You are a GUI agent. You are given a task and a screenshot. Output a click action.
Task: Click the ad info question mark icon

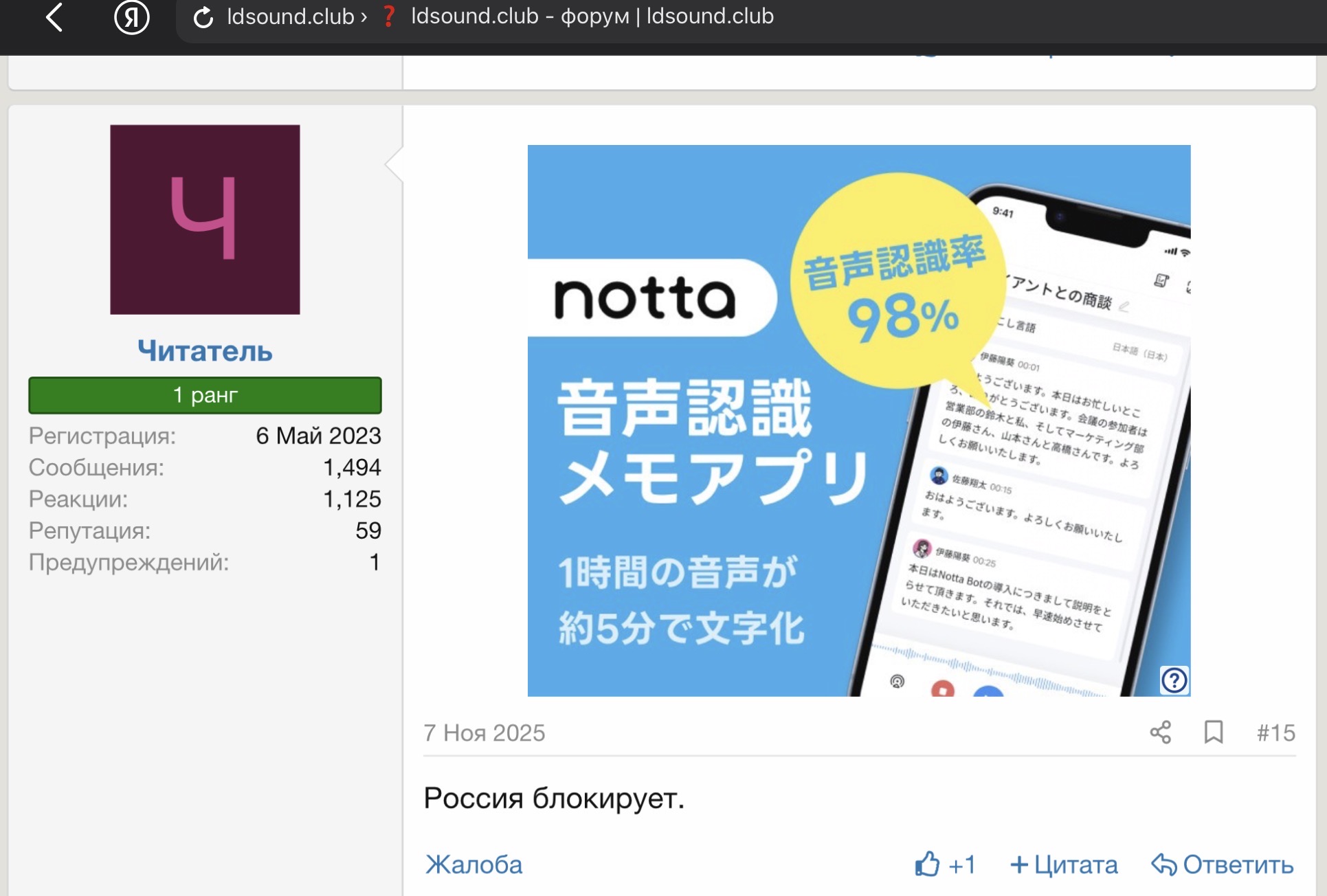pyautogui.click(x=1174, y=680)
